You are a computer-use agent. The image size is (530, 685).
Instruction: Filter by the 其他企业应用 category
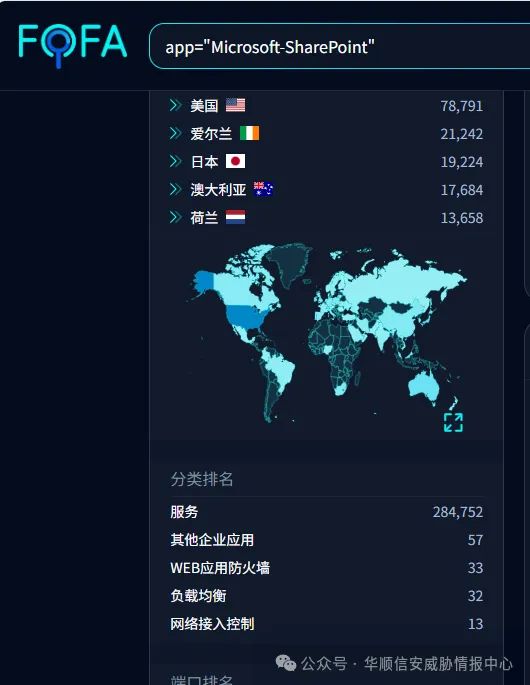tap(212, 540)
